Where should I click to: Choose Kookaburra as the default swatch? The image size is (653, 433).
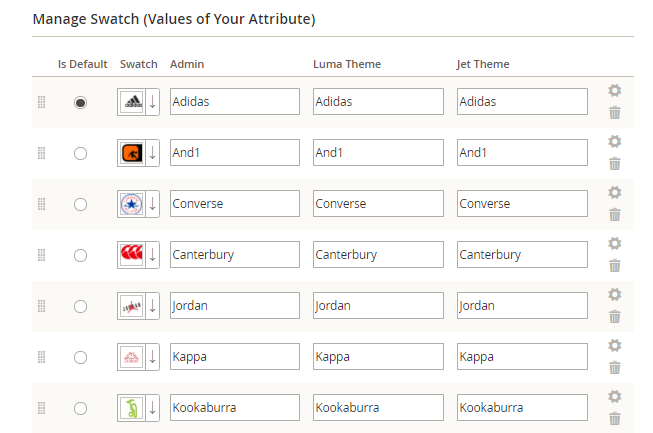(x=80, y=408)
